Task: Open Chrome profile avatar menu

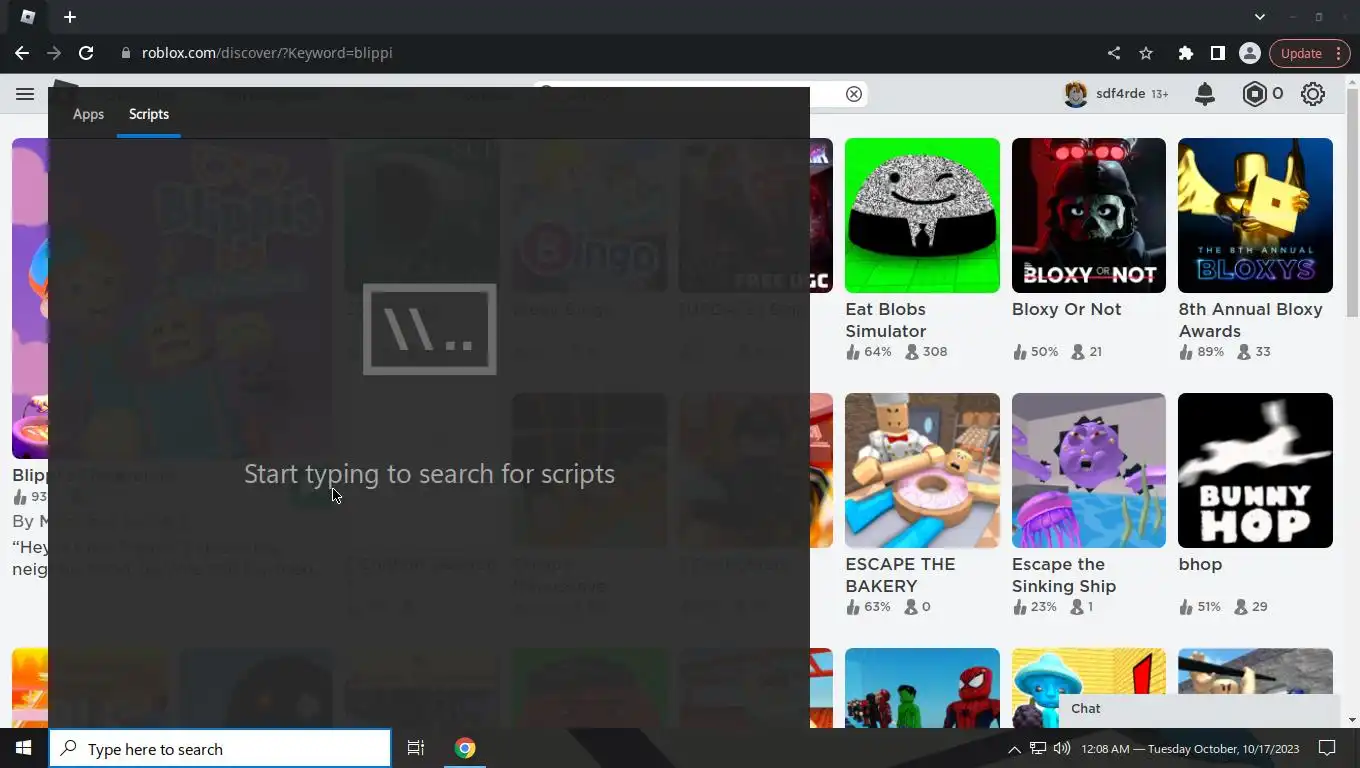Action: point(1249,53)
